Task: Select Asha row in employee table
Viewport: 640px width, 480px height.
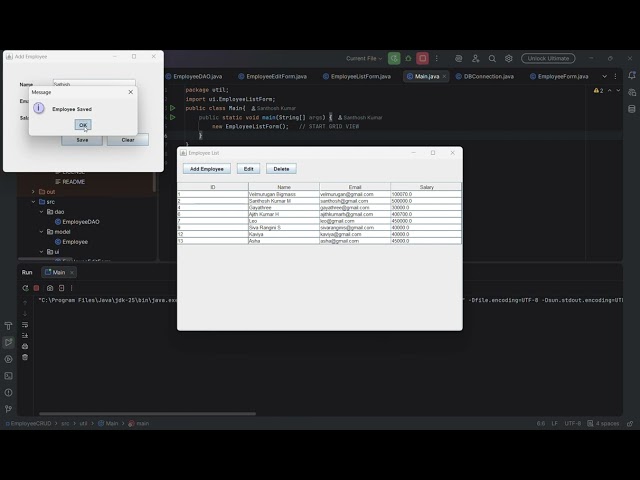Action: click(320, 241)
